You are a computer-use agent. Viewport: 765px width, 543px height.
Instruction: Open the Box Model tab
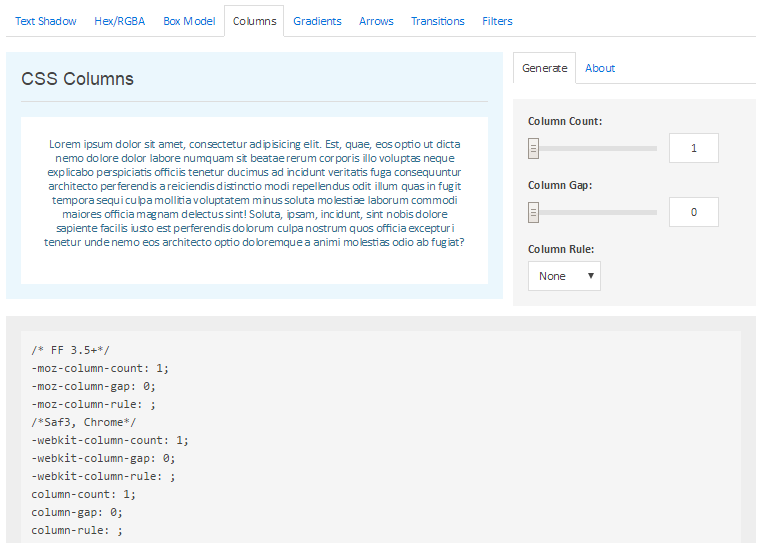[x=189, y=21]
